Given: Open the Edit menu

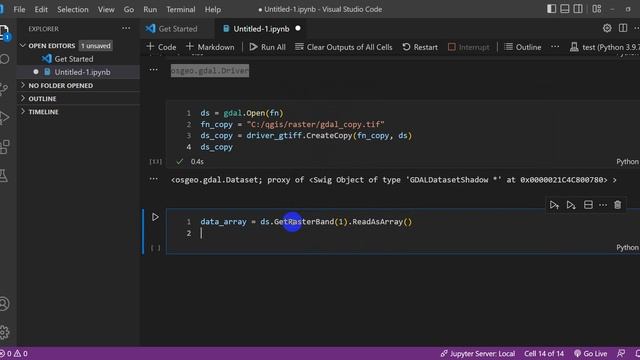Looking at the screenshot, I should (x=41, y=9).
